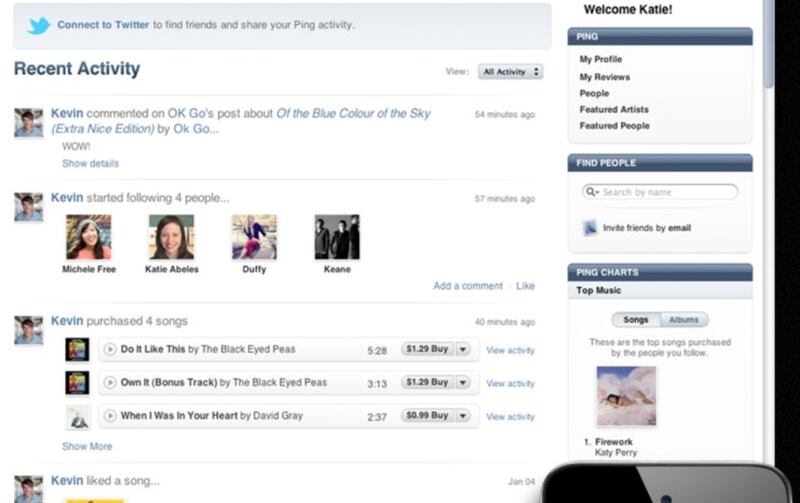Open Kevin's avatar on started following post
800x503 pixels.
click(29, 207)
